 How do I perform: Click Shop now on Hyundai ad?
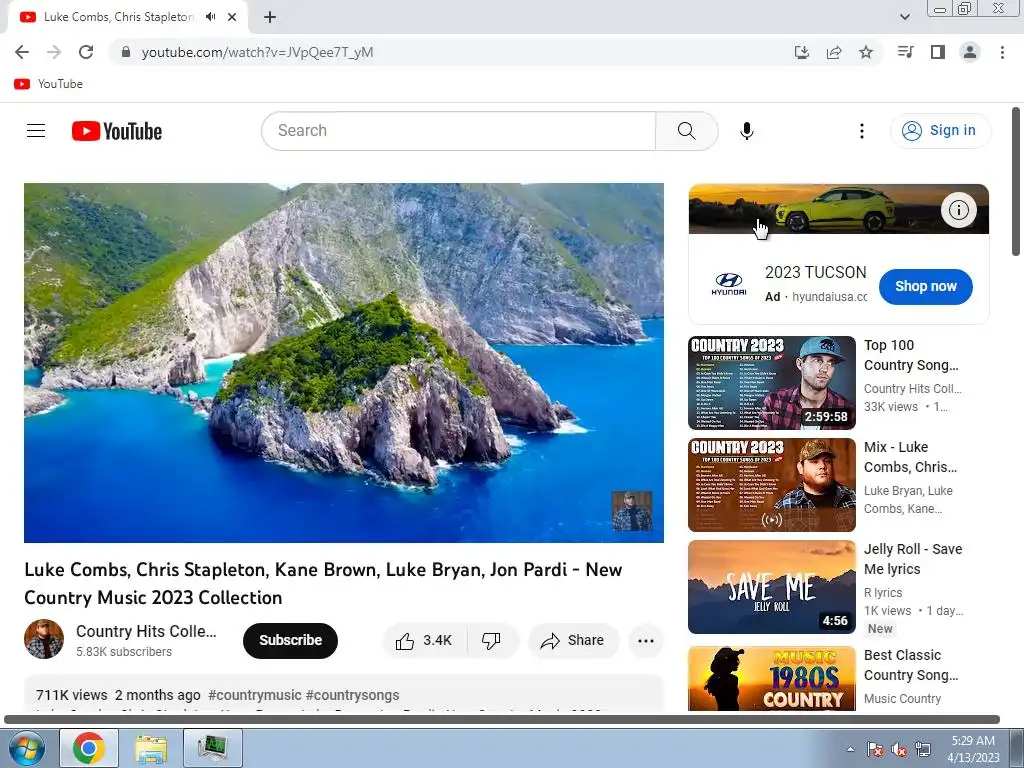pyautogui.click(x=925, y=286)
